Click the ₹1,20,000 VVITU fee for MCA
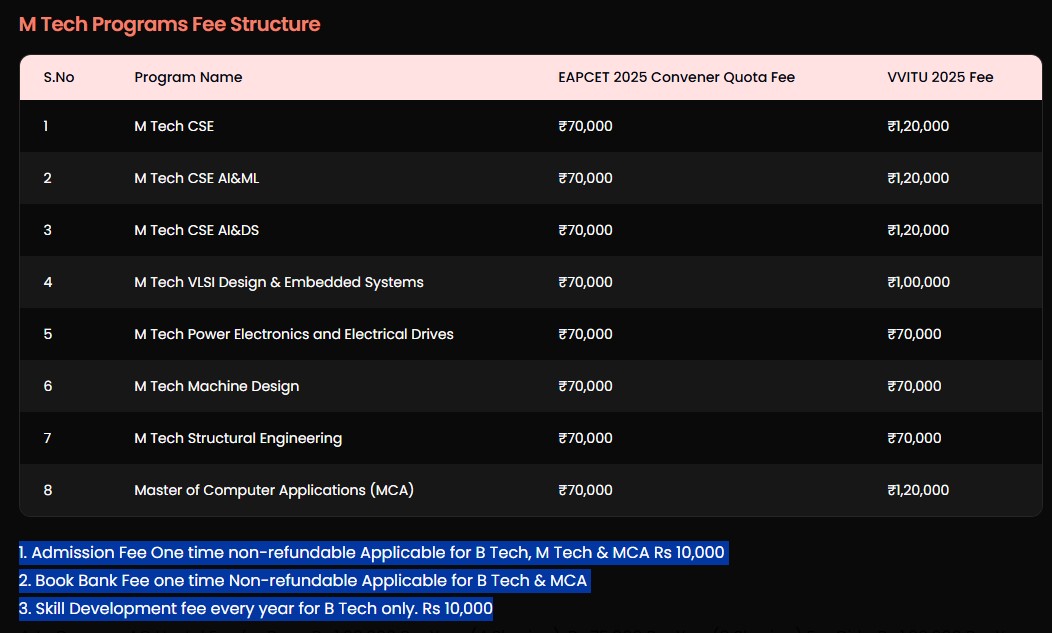 coord(918,490)
